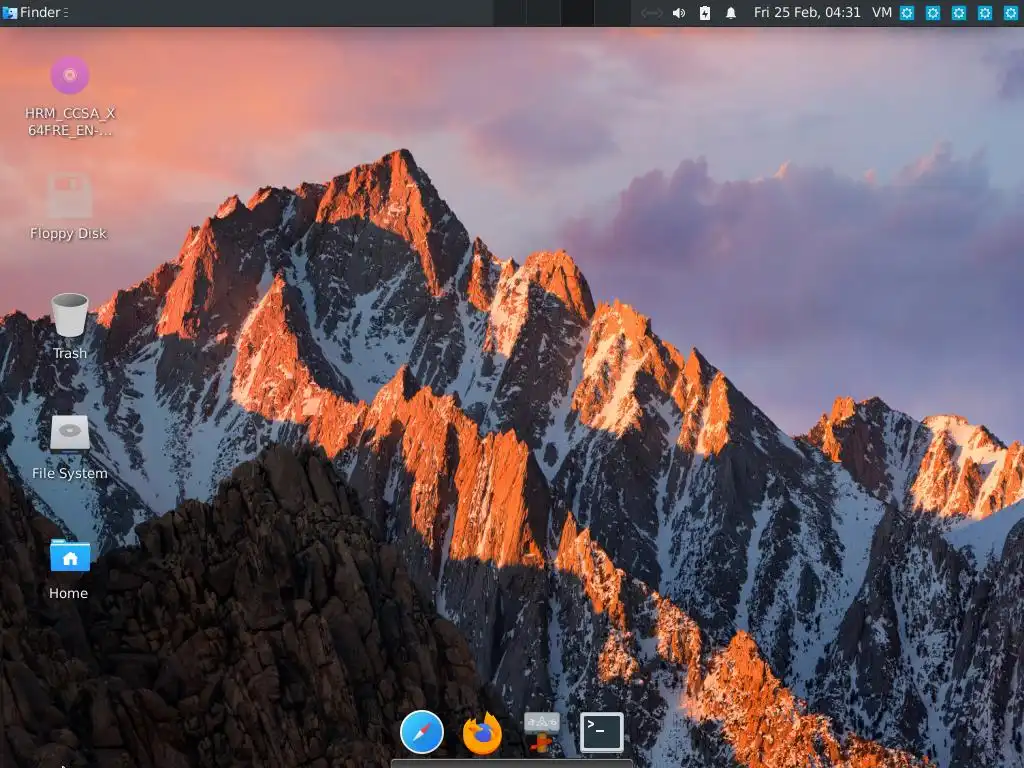Click the "Floppy Disk" label text
The image size is (1024, 768).
(x=69, y=234)
